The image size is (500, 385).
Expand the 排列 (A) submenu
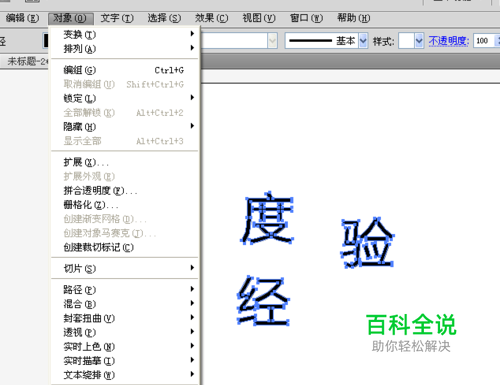(x=125, y=49)
